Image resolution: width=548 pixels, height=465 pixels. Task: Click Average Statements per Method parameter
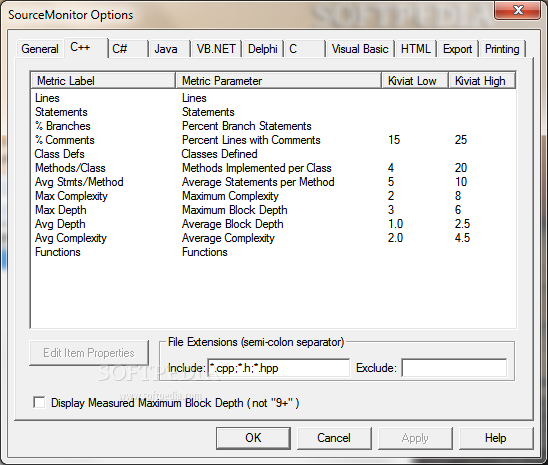coord(258,182)
